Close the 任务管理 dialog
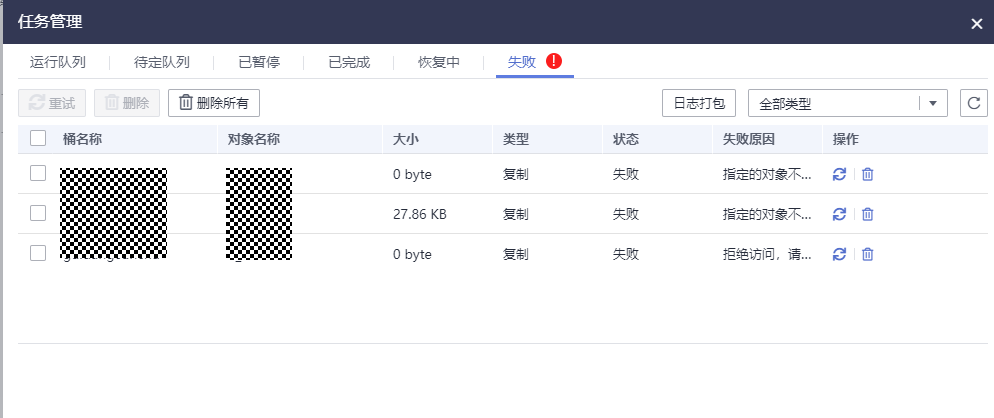The image size is (994, 418). pyautogui.click(x=976, y=24)
